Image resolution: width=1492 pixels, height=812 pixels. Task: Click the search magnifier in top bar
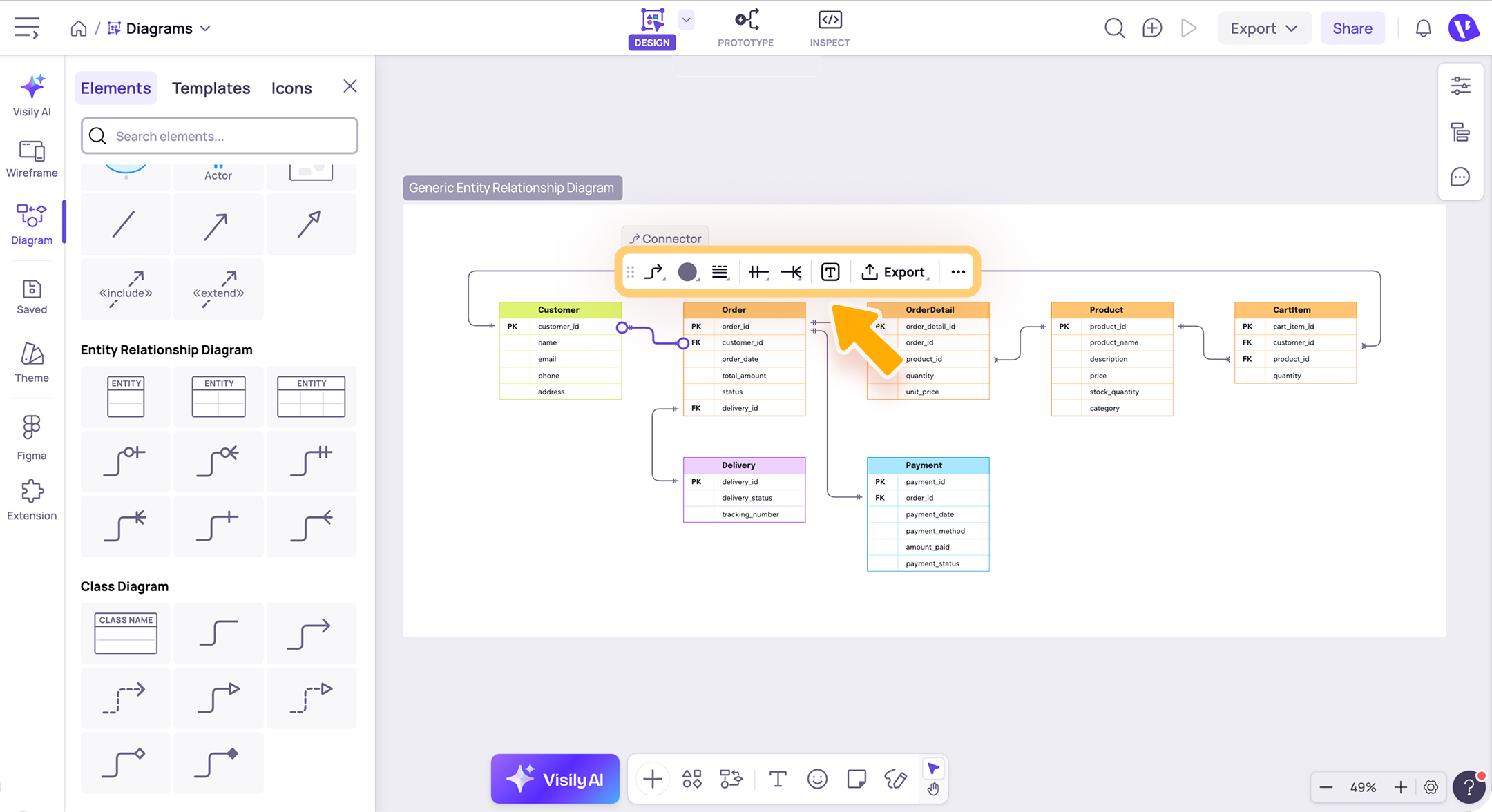(1114, 28)
